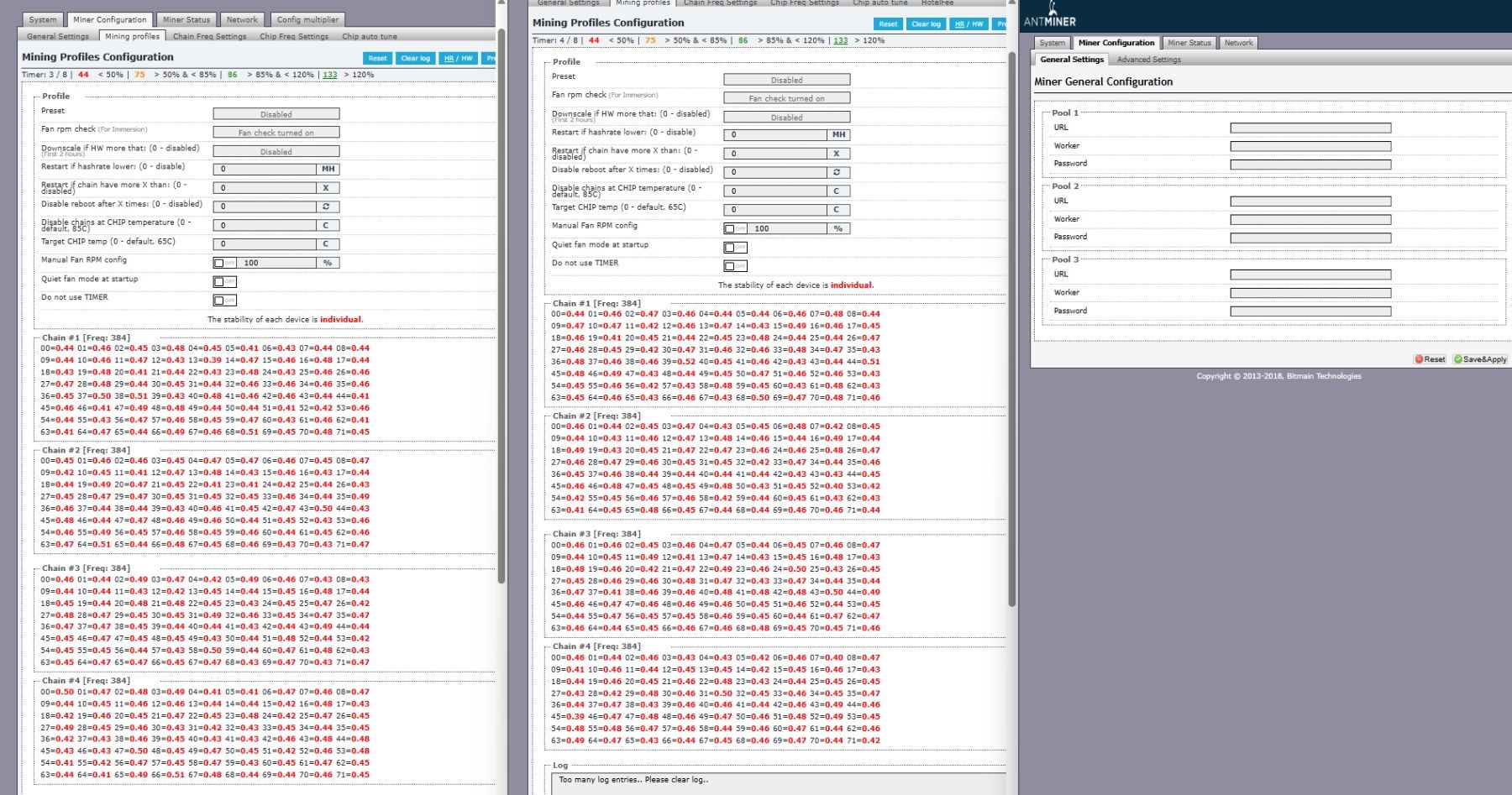1512x795 pixels.
Task: Open Config multiplier tab in left window
Action: (307, 19)
